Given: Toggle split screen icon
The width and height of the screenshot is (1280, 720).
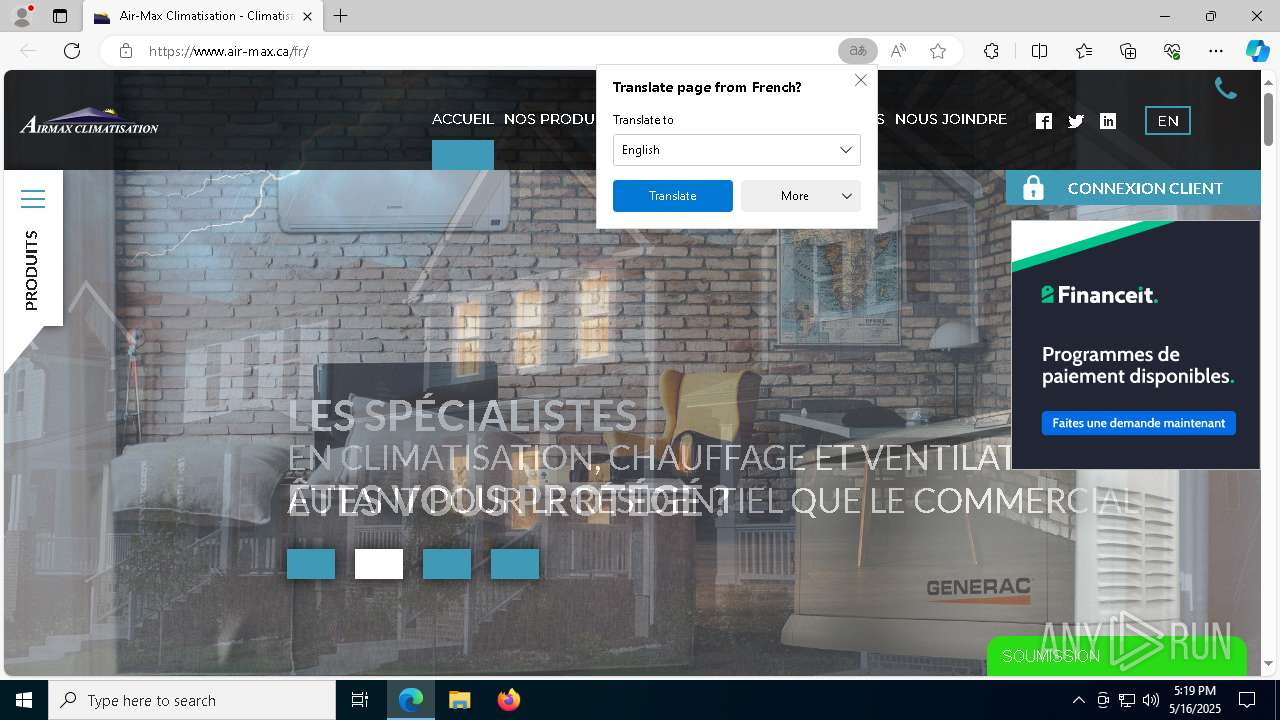Looking at the screenshot, I should [x=1039, y=51].
